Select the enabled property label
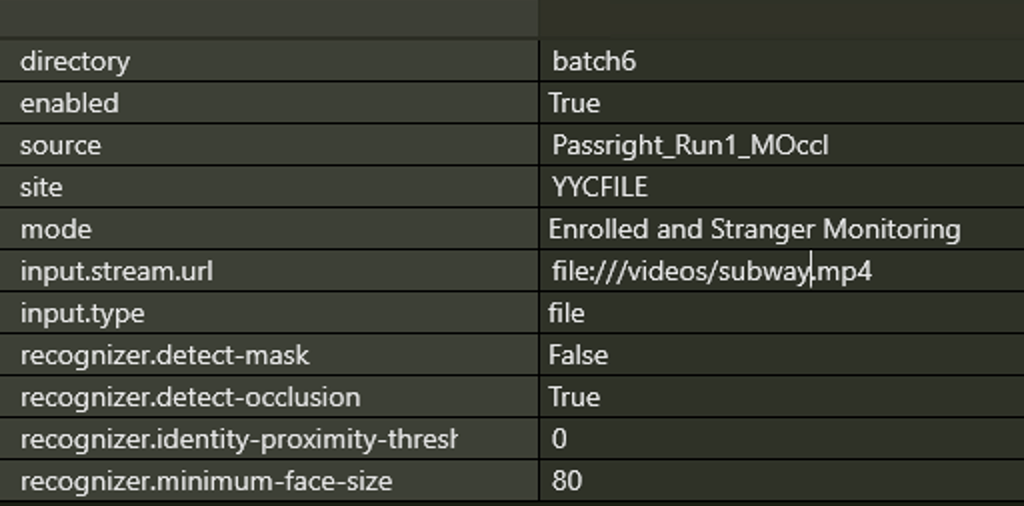This screenshot has width=1024, height=506. click(x=69, y=103)
